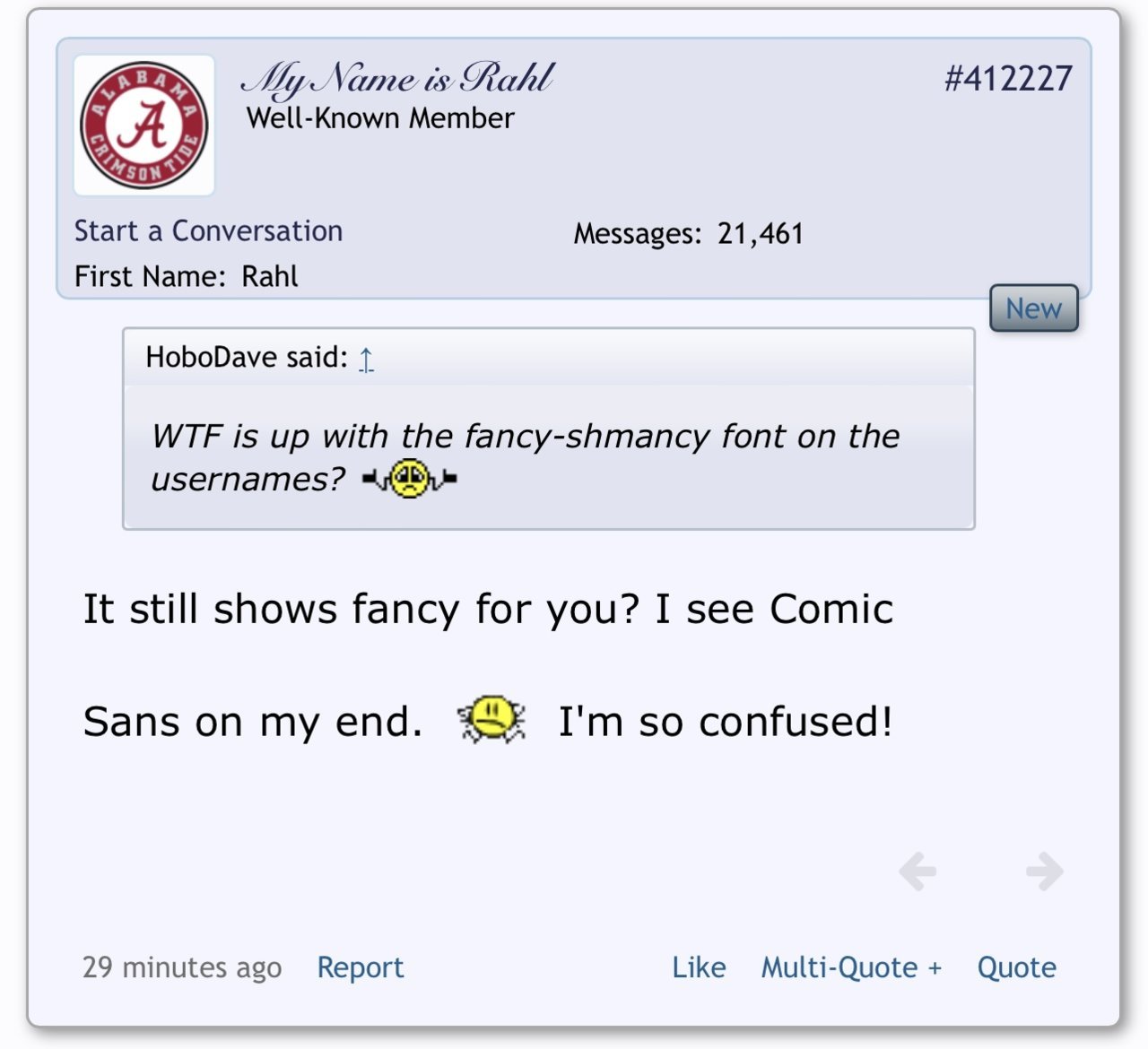Open post permalink #412227

click(x=1008, y=79)
